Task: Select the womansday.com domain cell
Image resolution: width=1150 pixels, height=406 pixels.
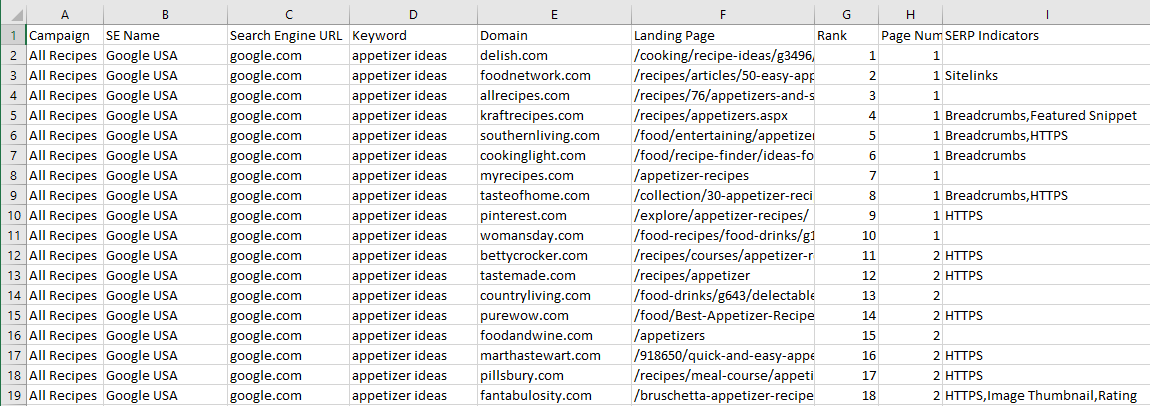Action: pos(554,235)
